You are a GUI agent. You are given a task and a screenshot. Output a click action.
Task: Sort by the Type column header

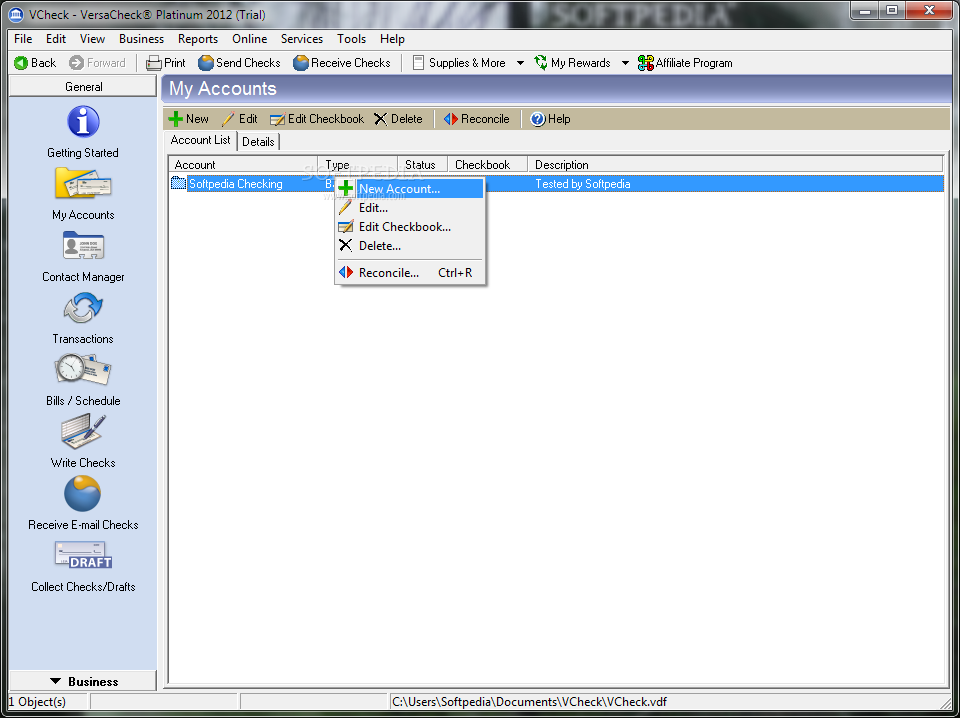coord(358,165)
